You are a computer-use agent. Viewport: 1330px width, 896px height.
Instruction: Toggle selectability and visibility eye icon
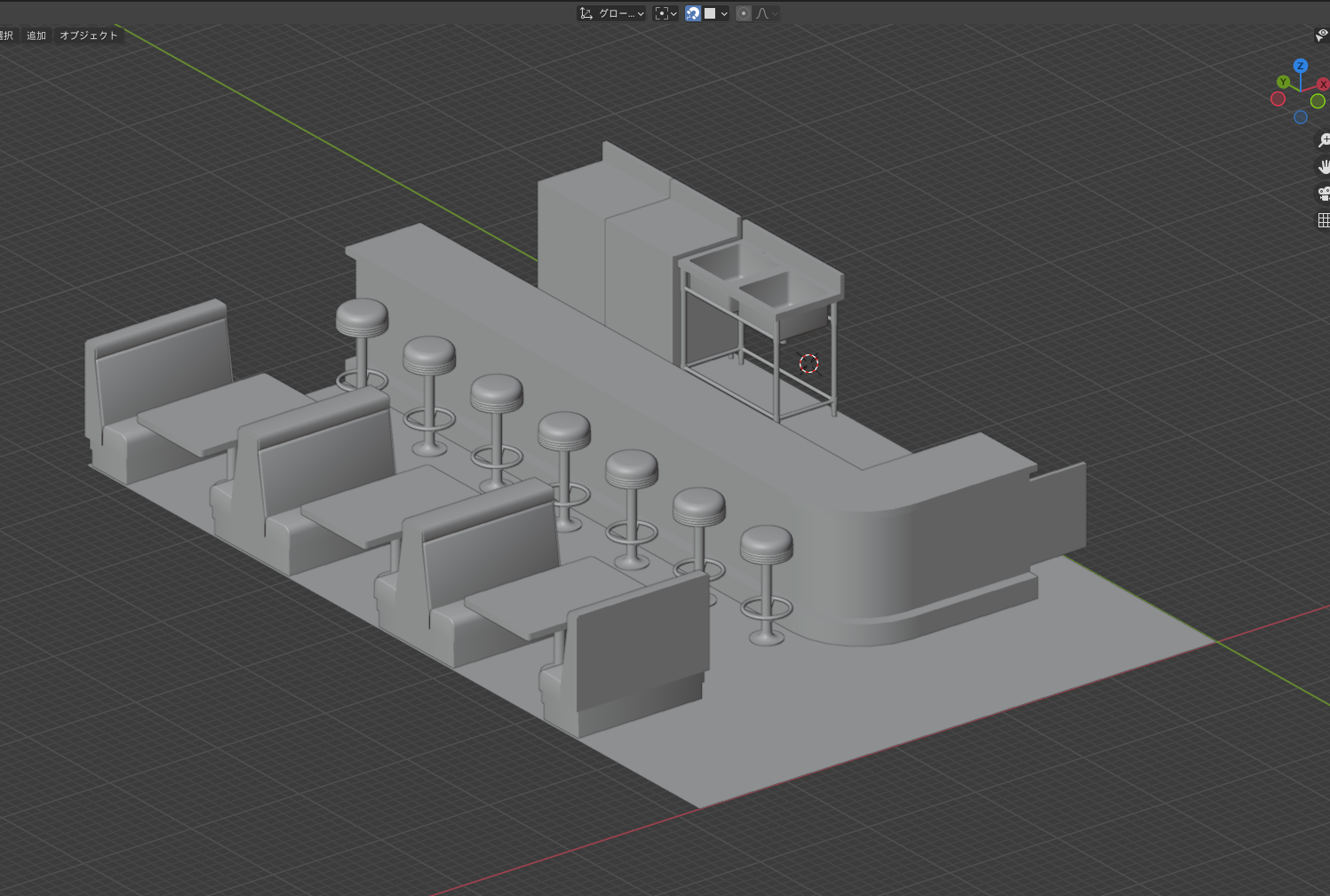click(1322, 35)
